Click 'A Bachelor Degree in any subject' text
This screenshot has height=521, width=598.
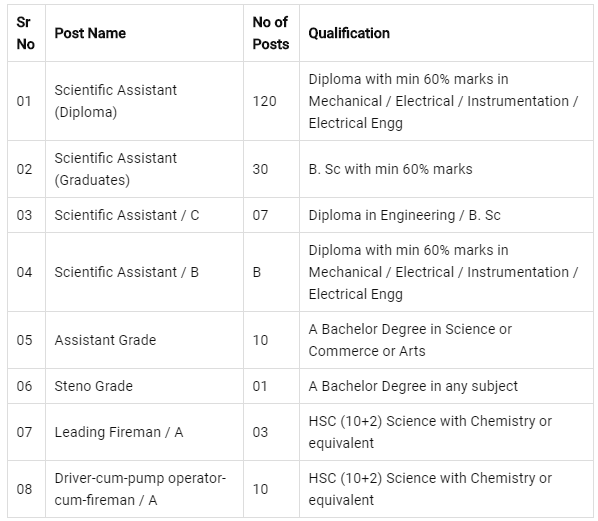(413, 386)
